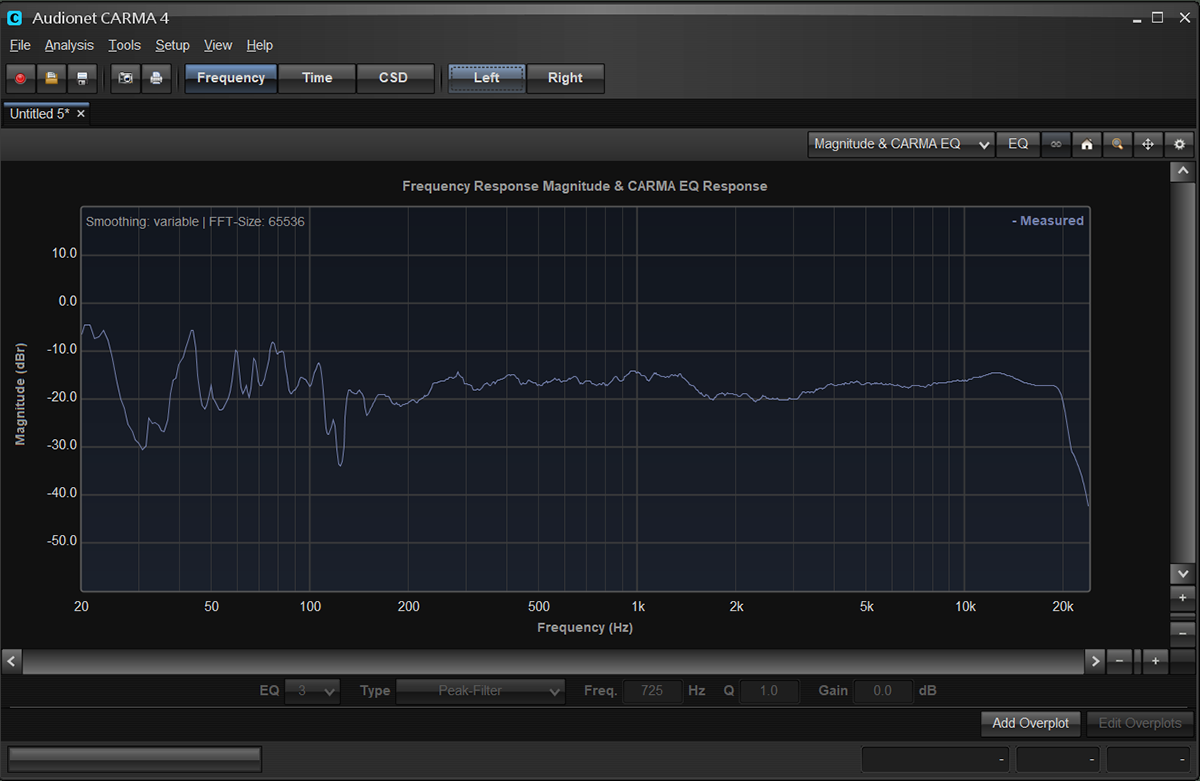
Task: Click the Add Overplot button
Action: pos(1031,722)
